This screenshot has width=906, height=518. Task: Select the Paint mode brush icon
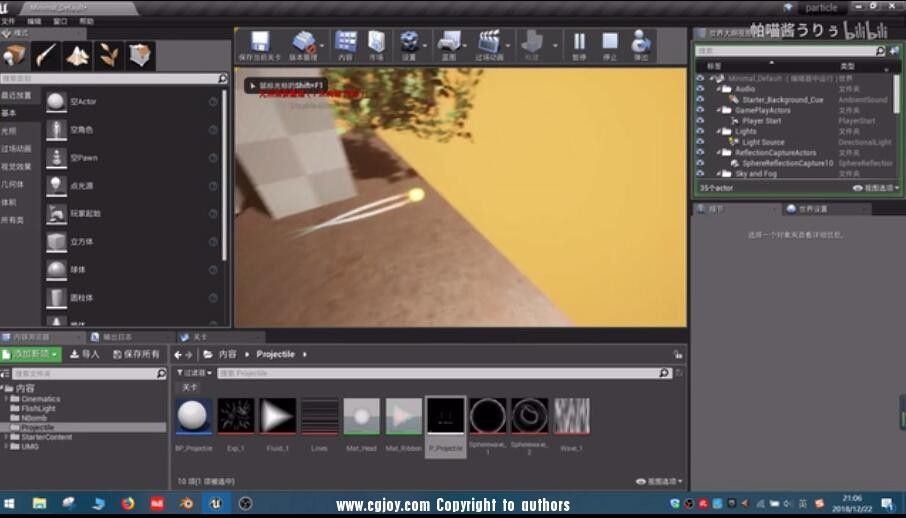point(46,56)
